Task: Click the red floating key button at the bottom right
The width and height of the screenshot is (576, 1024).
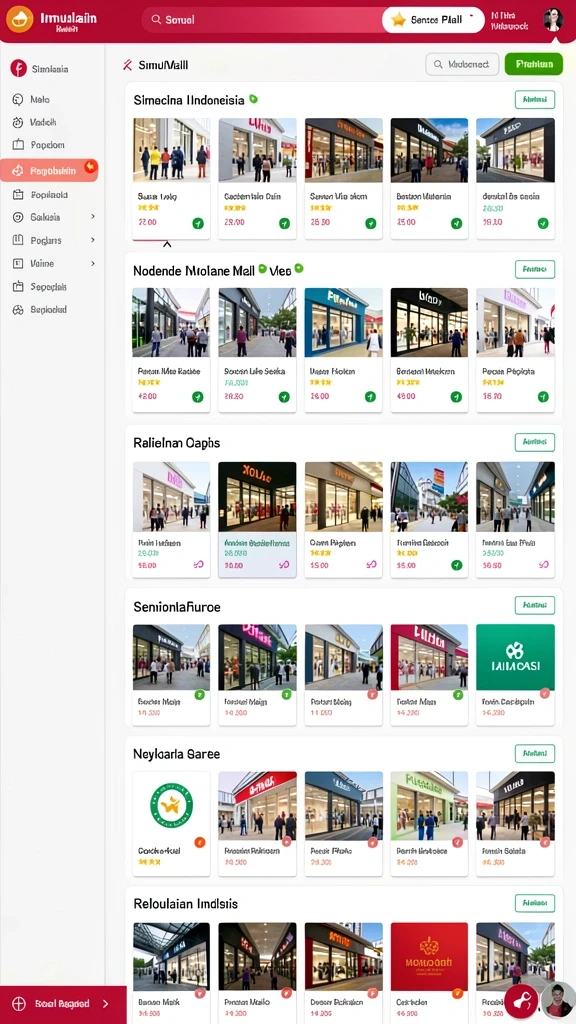Action: click(x=521, y=1001)
